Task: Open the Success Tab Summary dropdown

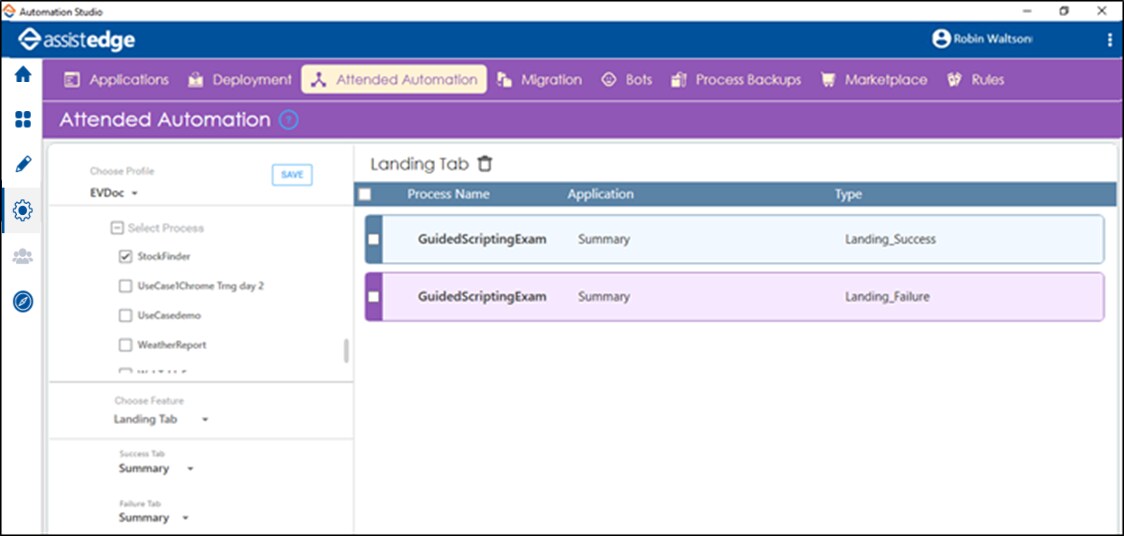Action: (155, 469)
